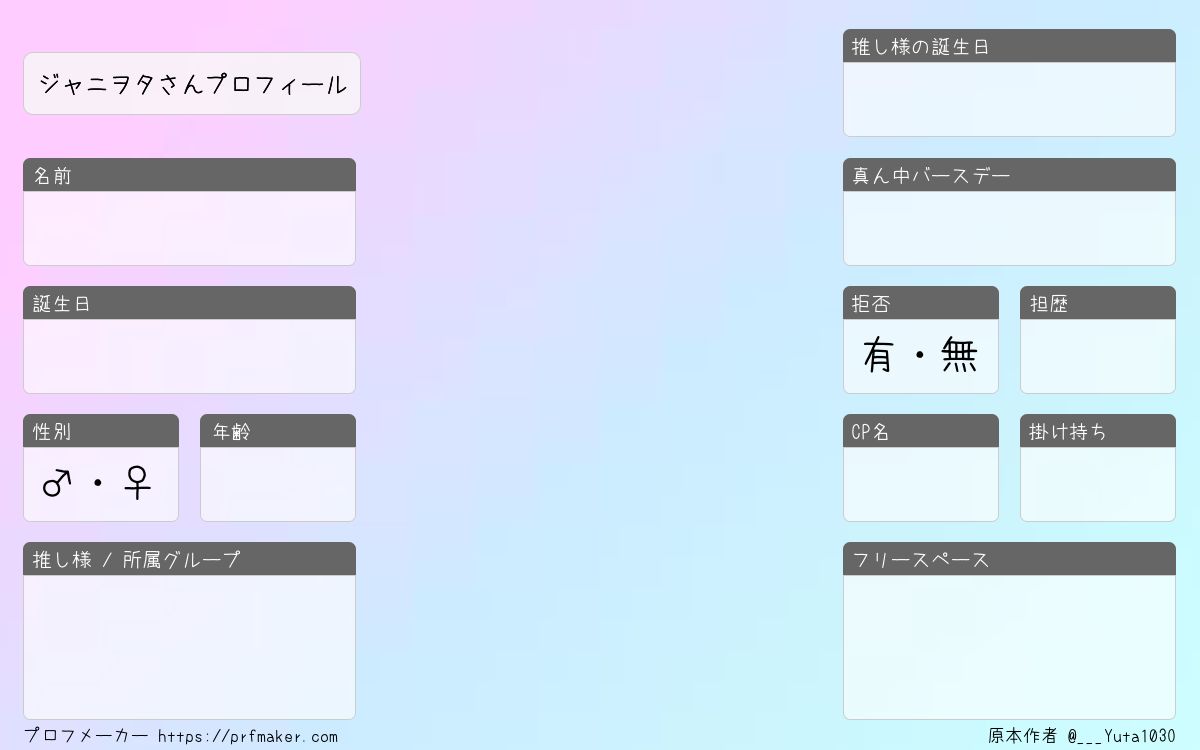
Task: Click the 年齢 input area
Action: [278, 484]
